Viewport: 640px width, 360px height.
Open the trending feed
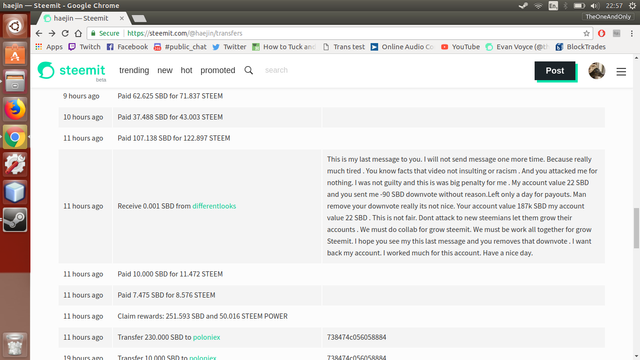134,70
